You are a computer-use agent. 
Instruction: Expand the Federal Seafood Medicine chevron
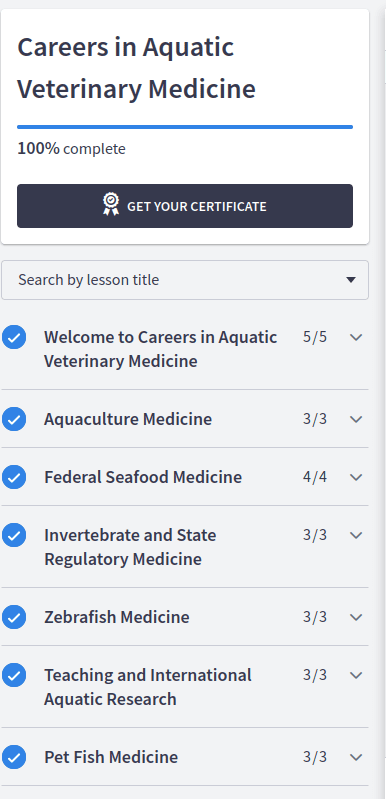356,477
